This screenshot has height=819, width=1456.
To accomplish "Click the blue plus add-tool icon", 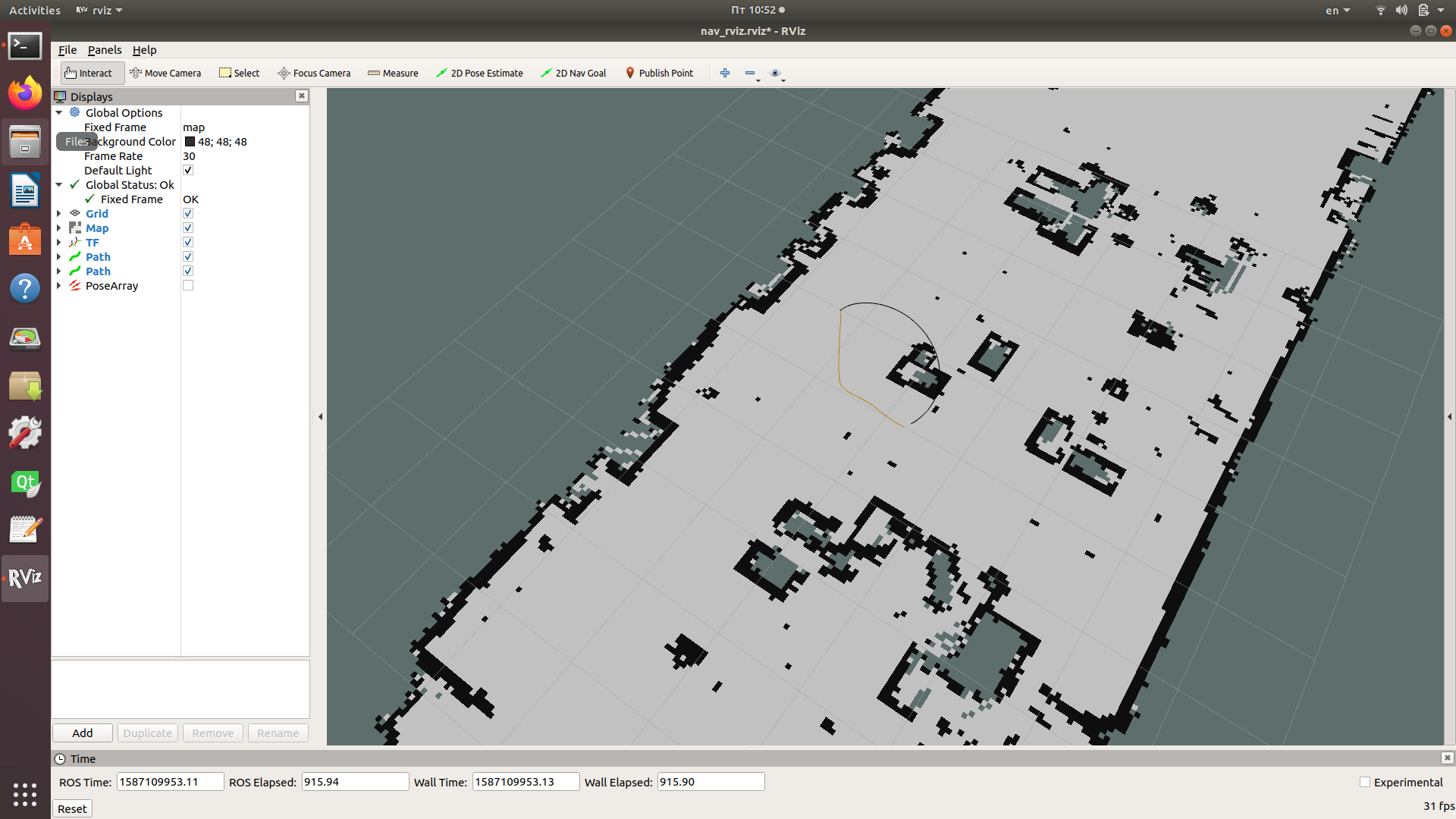I will pos(725,73).
